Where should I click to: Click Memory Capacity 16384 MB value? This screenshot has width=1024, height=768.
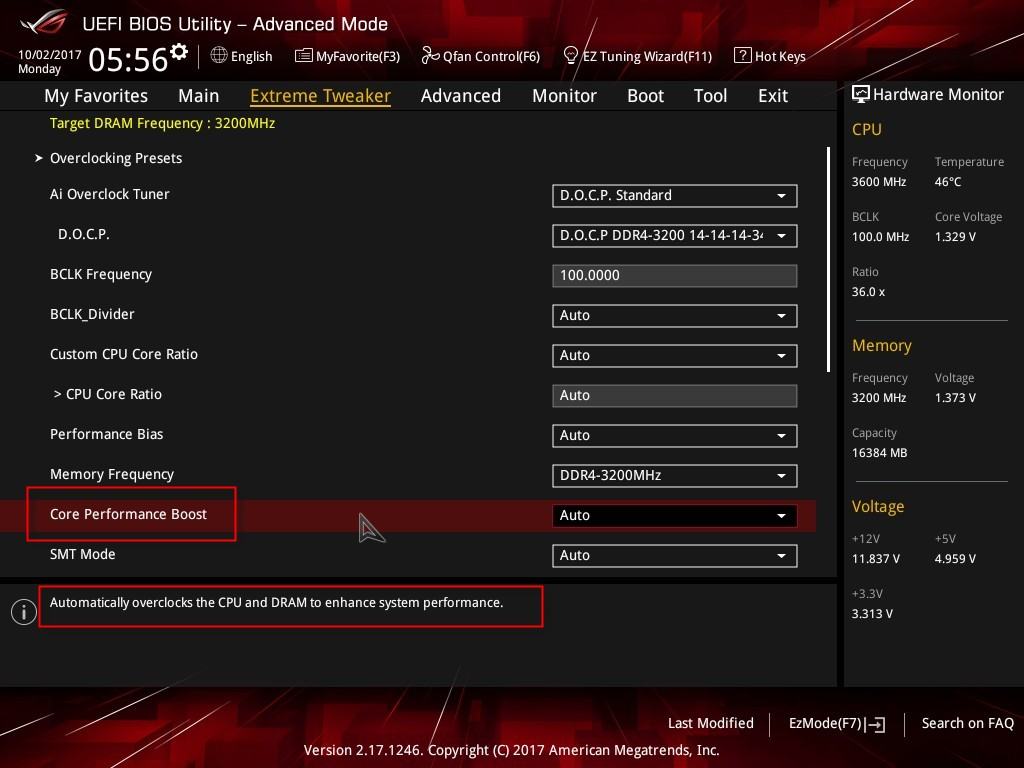pos(879,453)
